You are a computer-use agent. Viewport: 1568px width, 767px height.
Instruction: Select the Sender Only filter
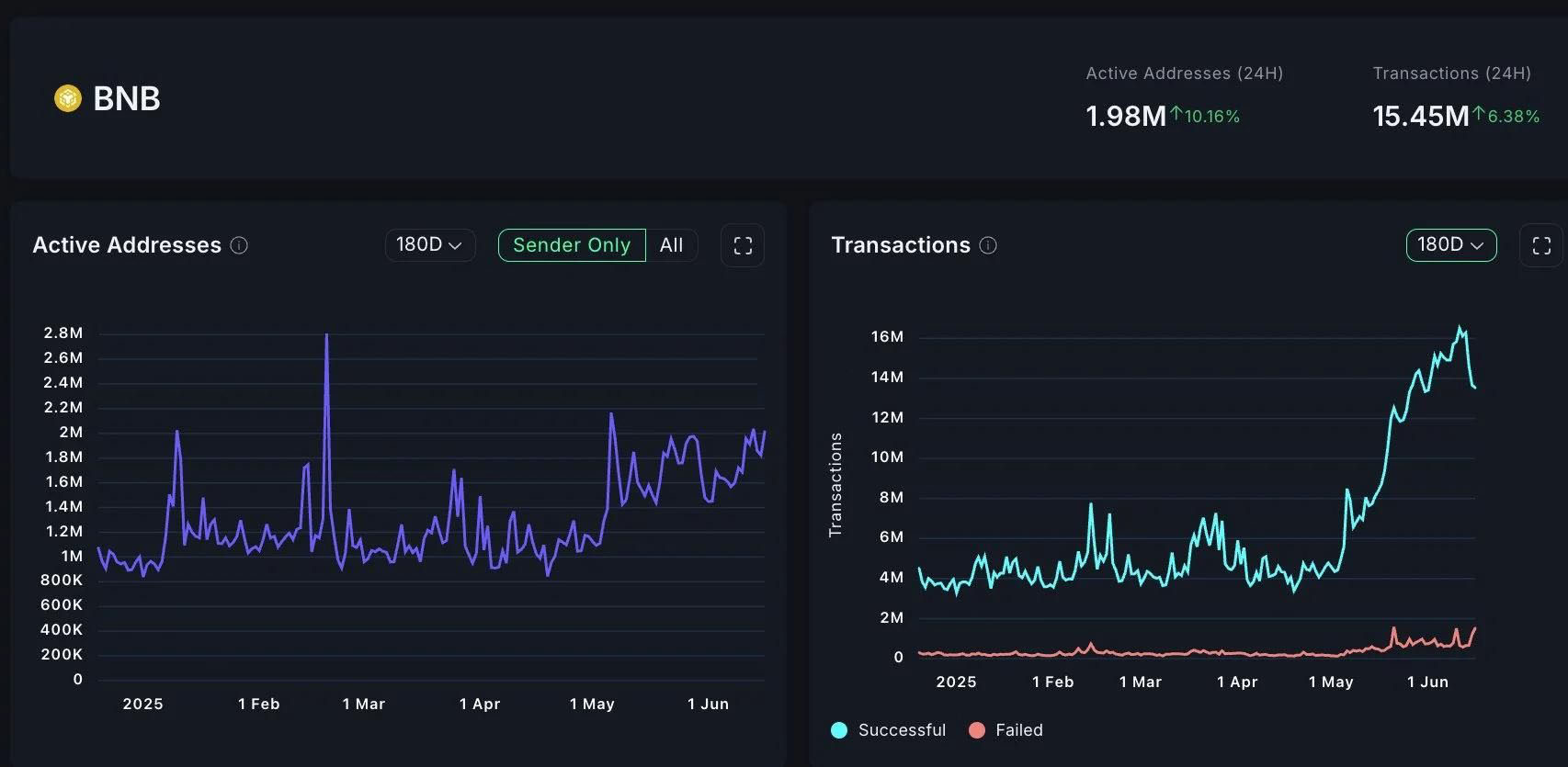pos(572,245)
